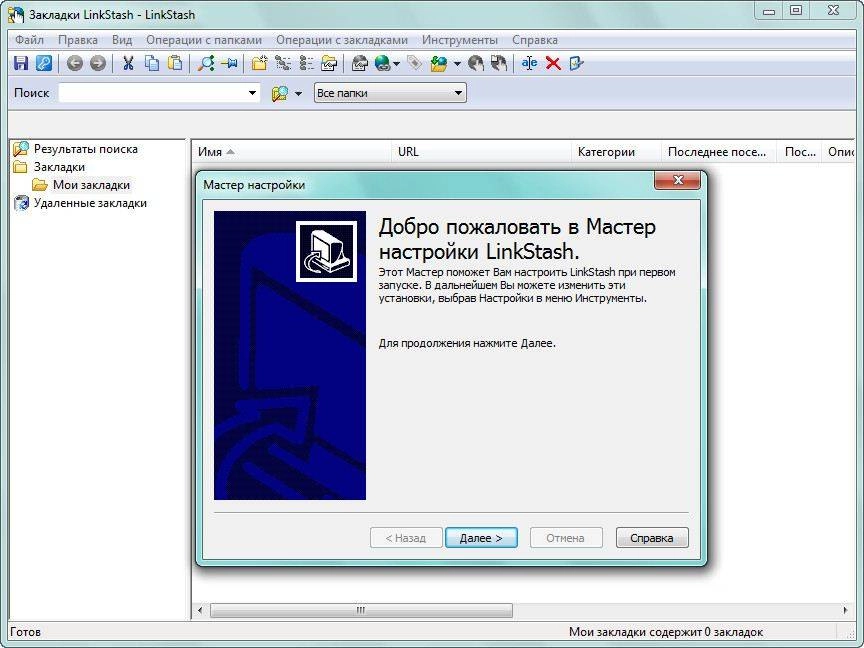Click the 'Готов' status bar text

point(25,632)
